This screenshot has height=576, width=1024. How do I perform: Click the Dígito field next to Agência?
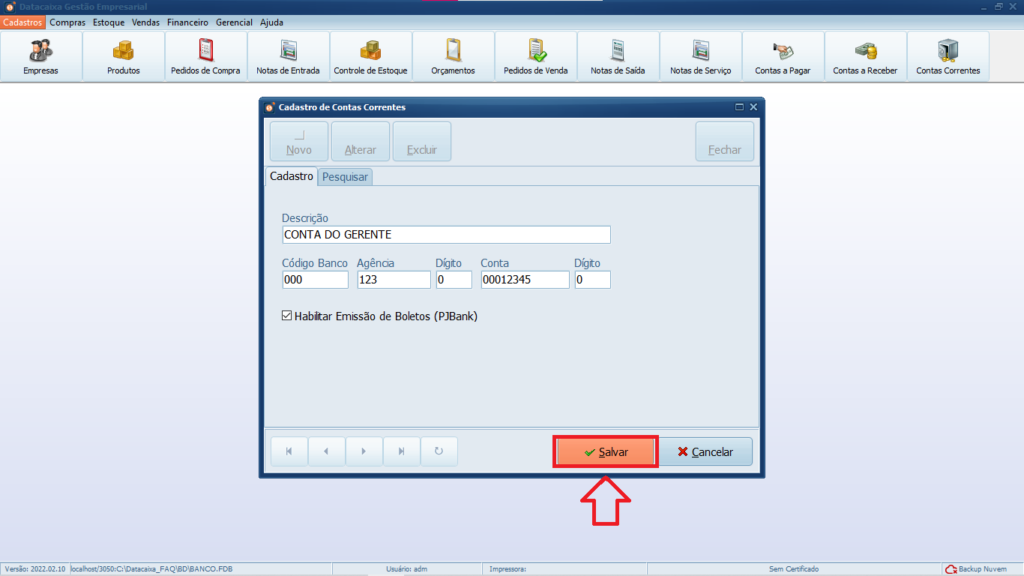454,280
